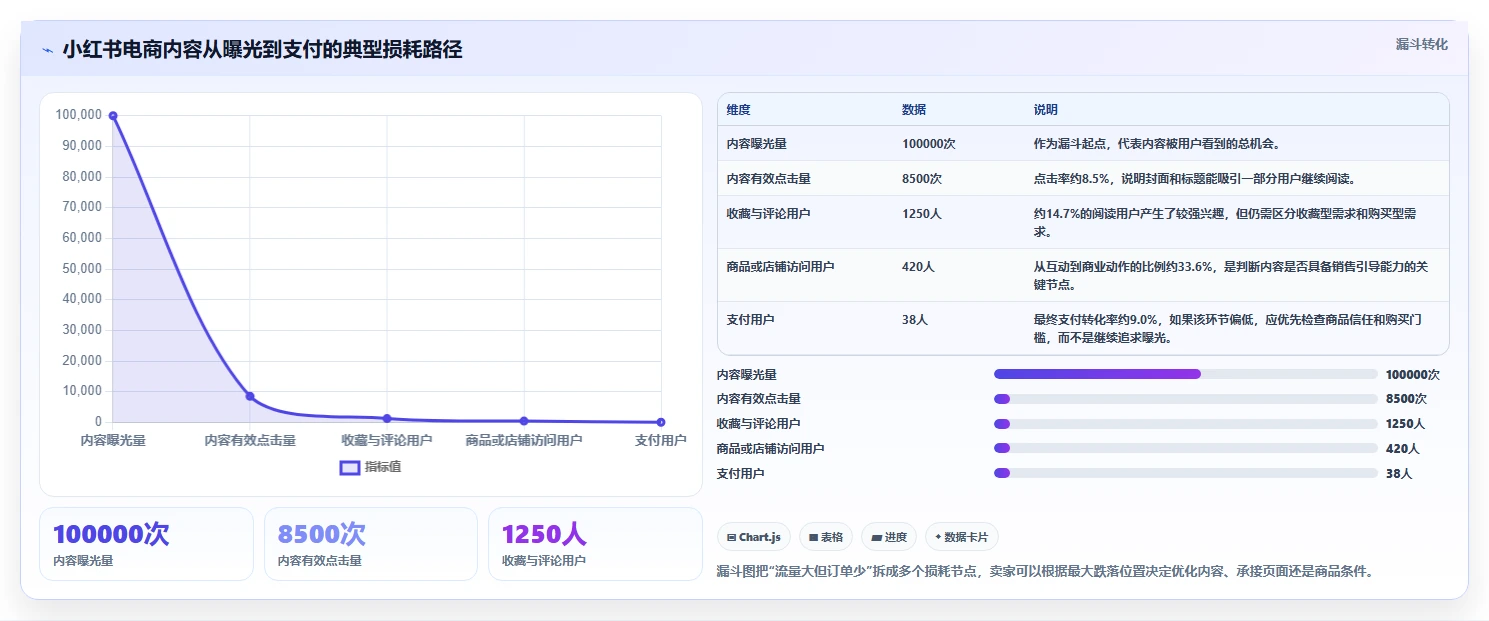Click the 商品或店铺访问用户 table row label
Screen dimensions: 1489x621
pos(781,267)
